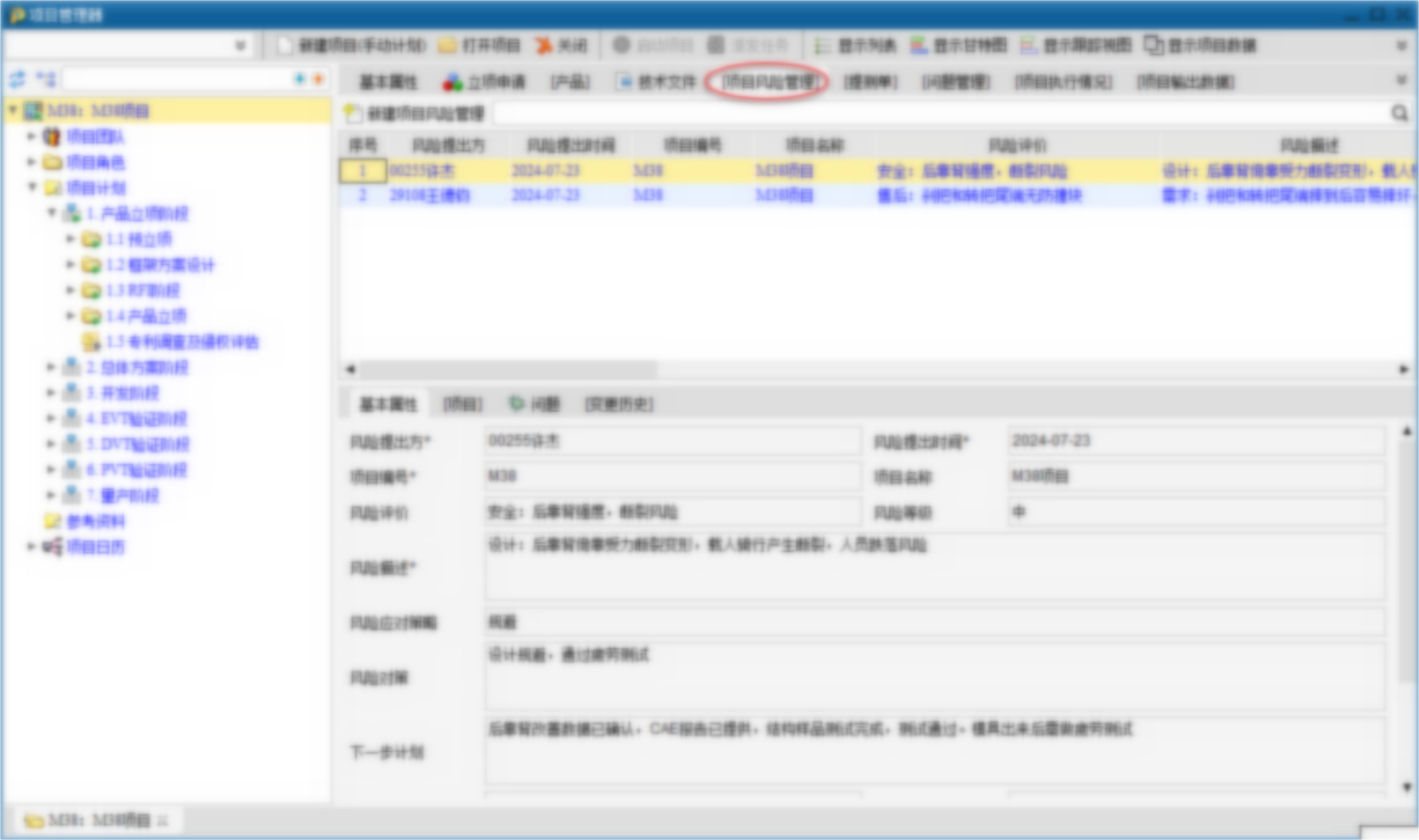Expand the 4. EVT验证阶段 node

[50, 418]
